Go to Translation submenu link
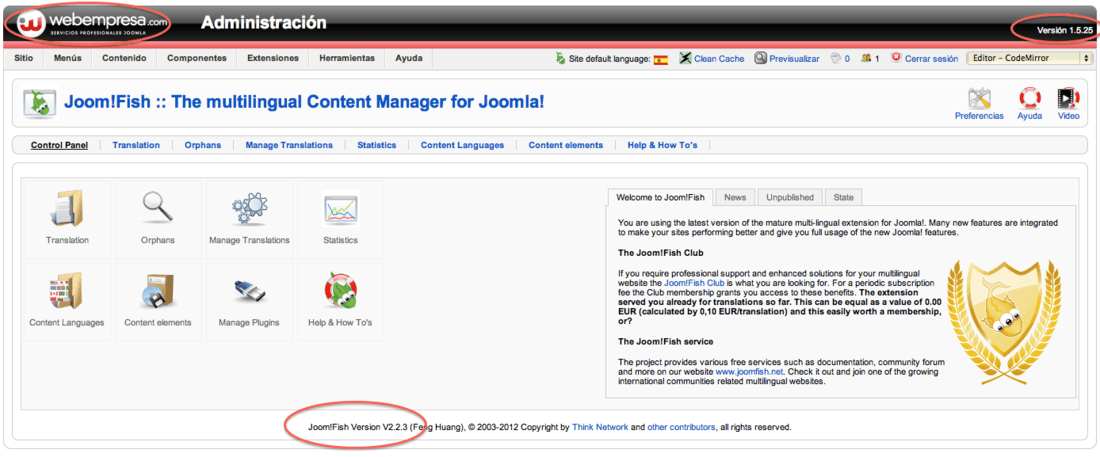Viewport: 1100px width, 457px height. (136, 145)
